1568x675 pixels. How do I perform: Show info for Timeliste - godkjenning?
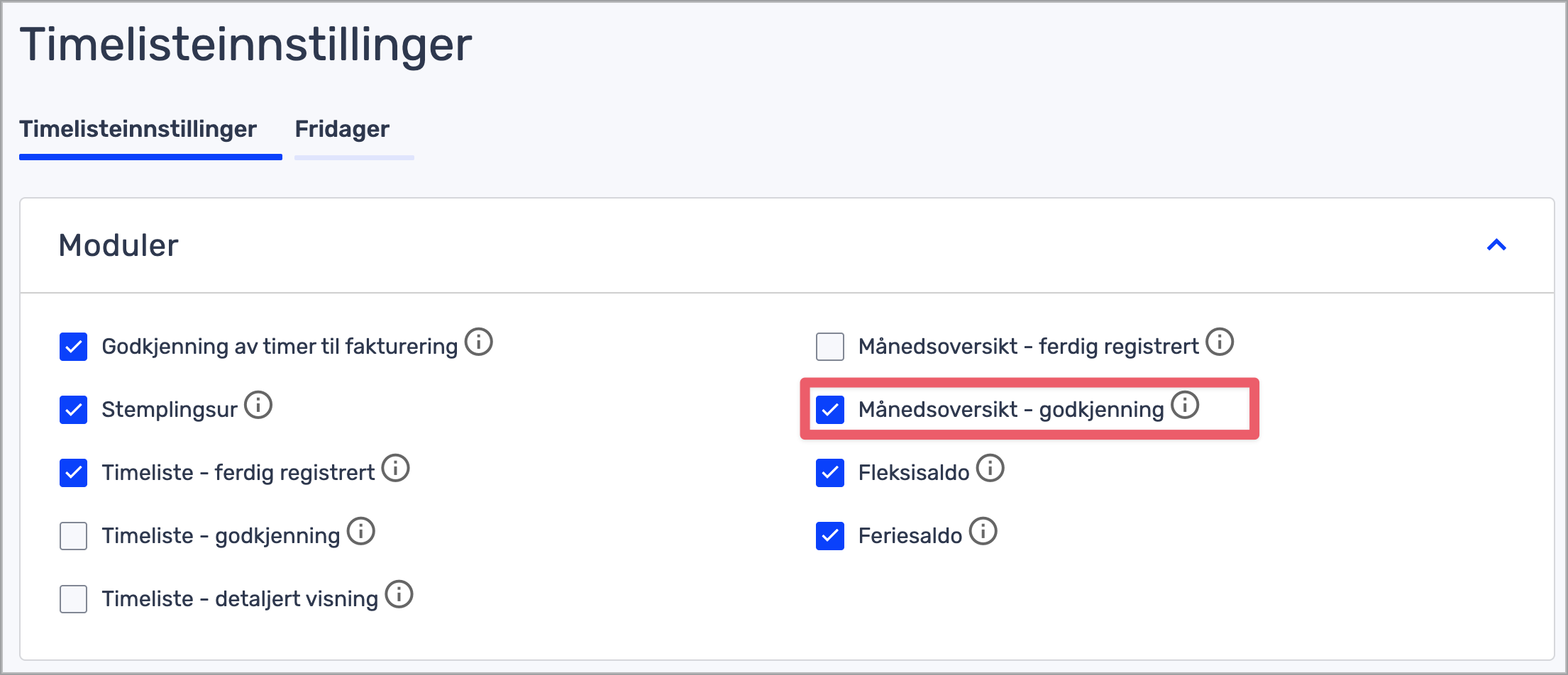tap(361, 531)
